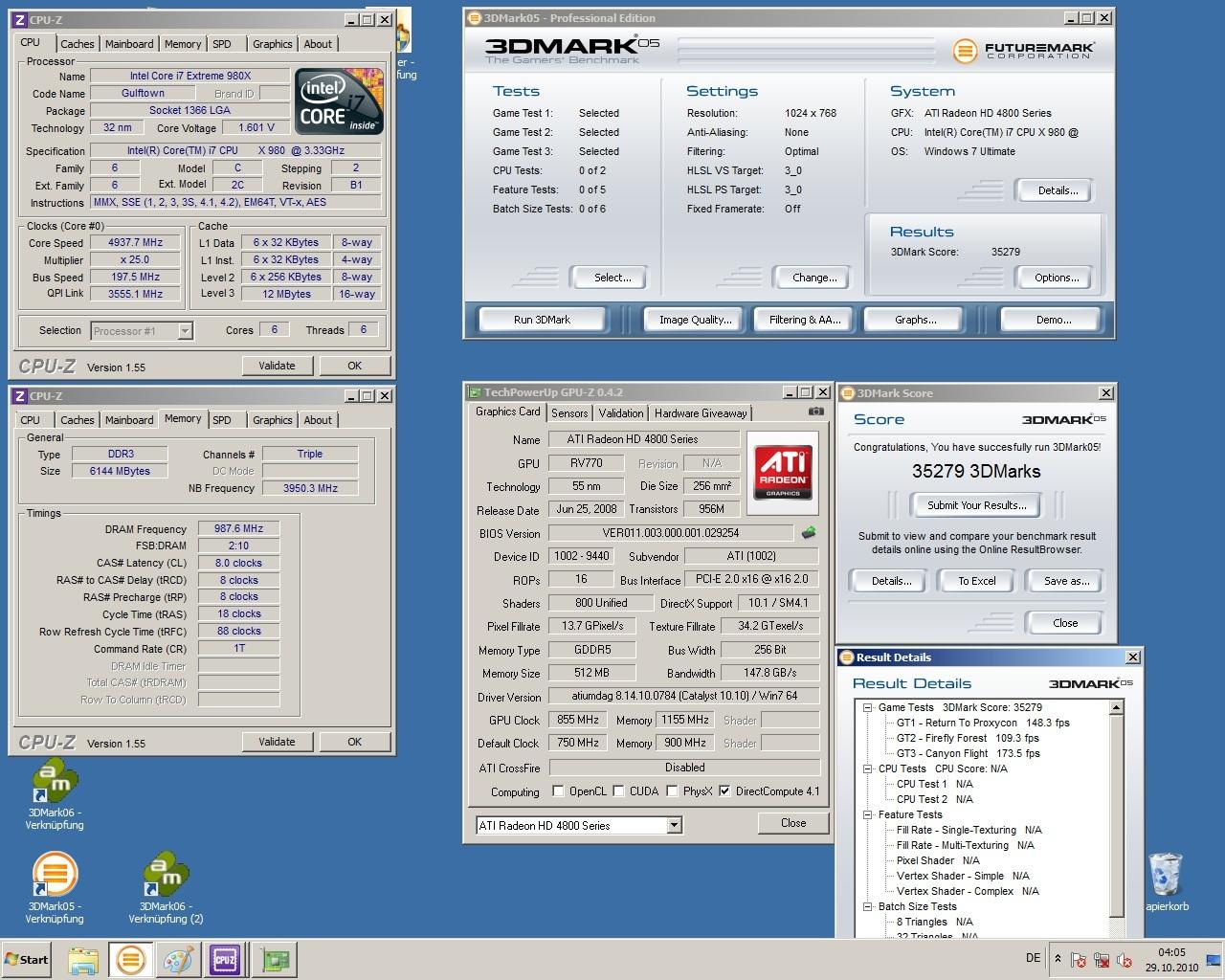
Task: Click the Intel Core i7 logo in CPU-Z
Action: (339, 100)
